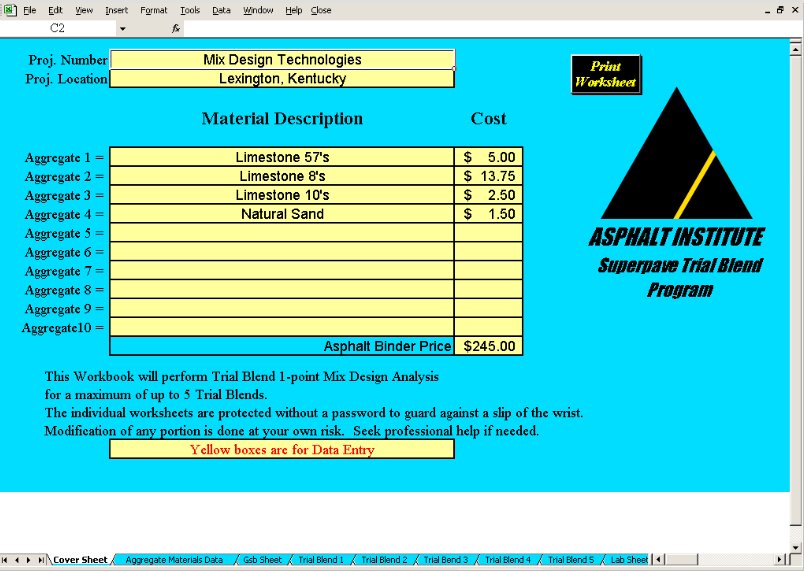Click the $ 5.00 cost cell
Image resolution: width=804 pixels, height=572 pixels.
coord(489,157)
